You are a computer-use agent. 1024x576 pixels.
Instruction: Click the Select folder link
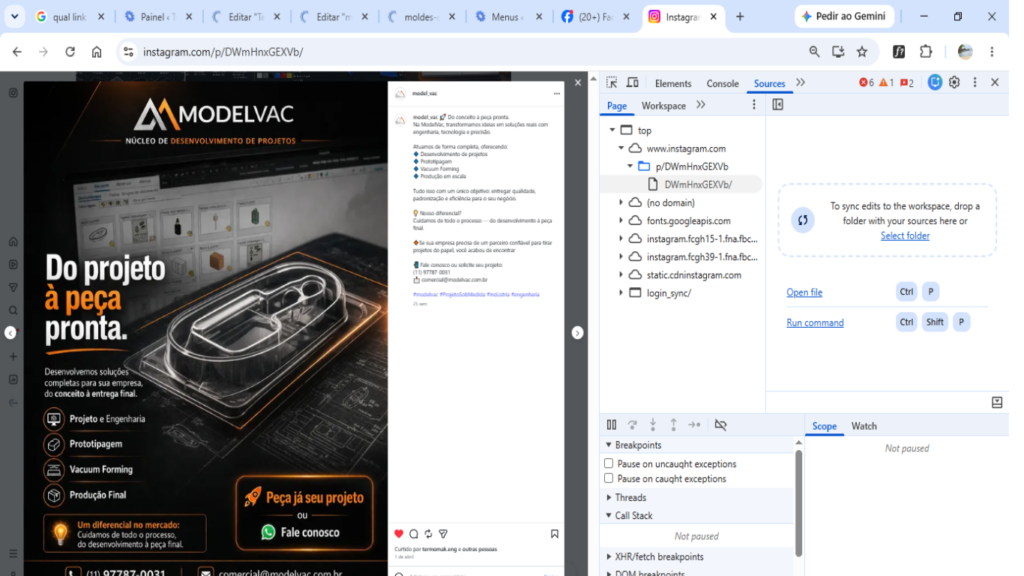point(904,236)
